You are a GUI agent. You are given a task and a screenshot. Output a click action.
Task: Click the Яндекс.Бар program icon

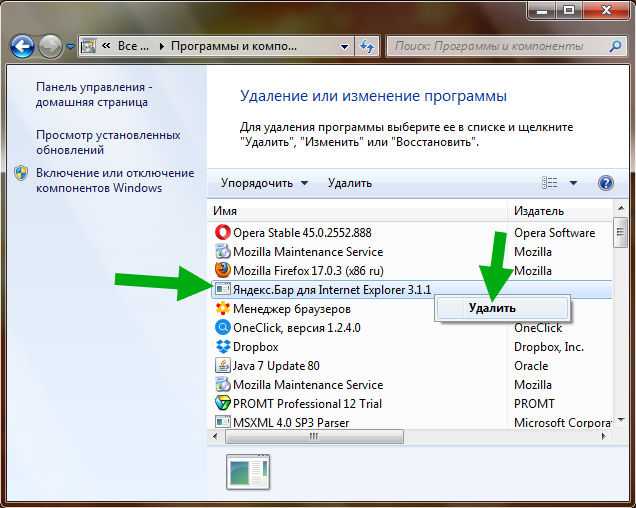(222, 289)
